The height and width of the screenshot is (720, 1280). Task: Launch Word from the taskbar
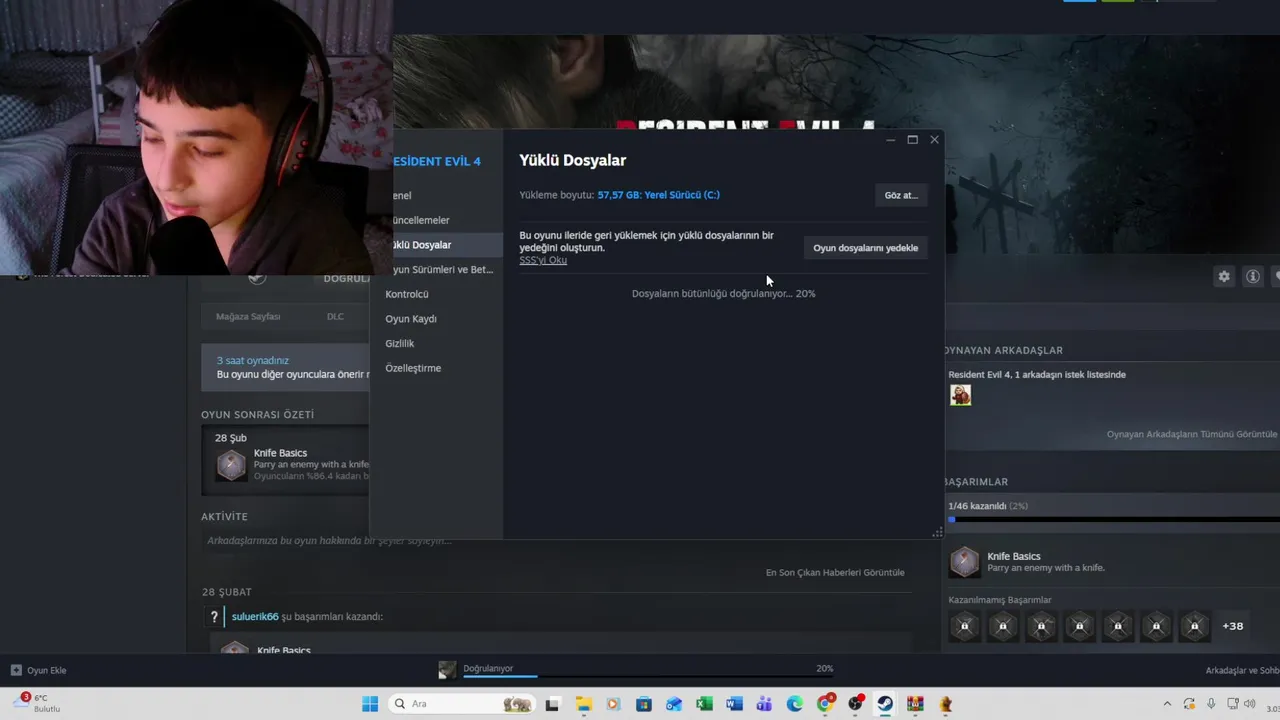pyautogui.click(x=734, y=704)
